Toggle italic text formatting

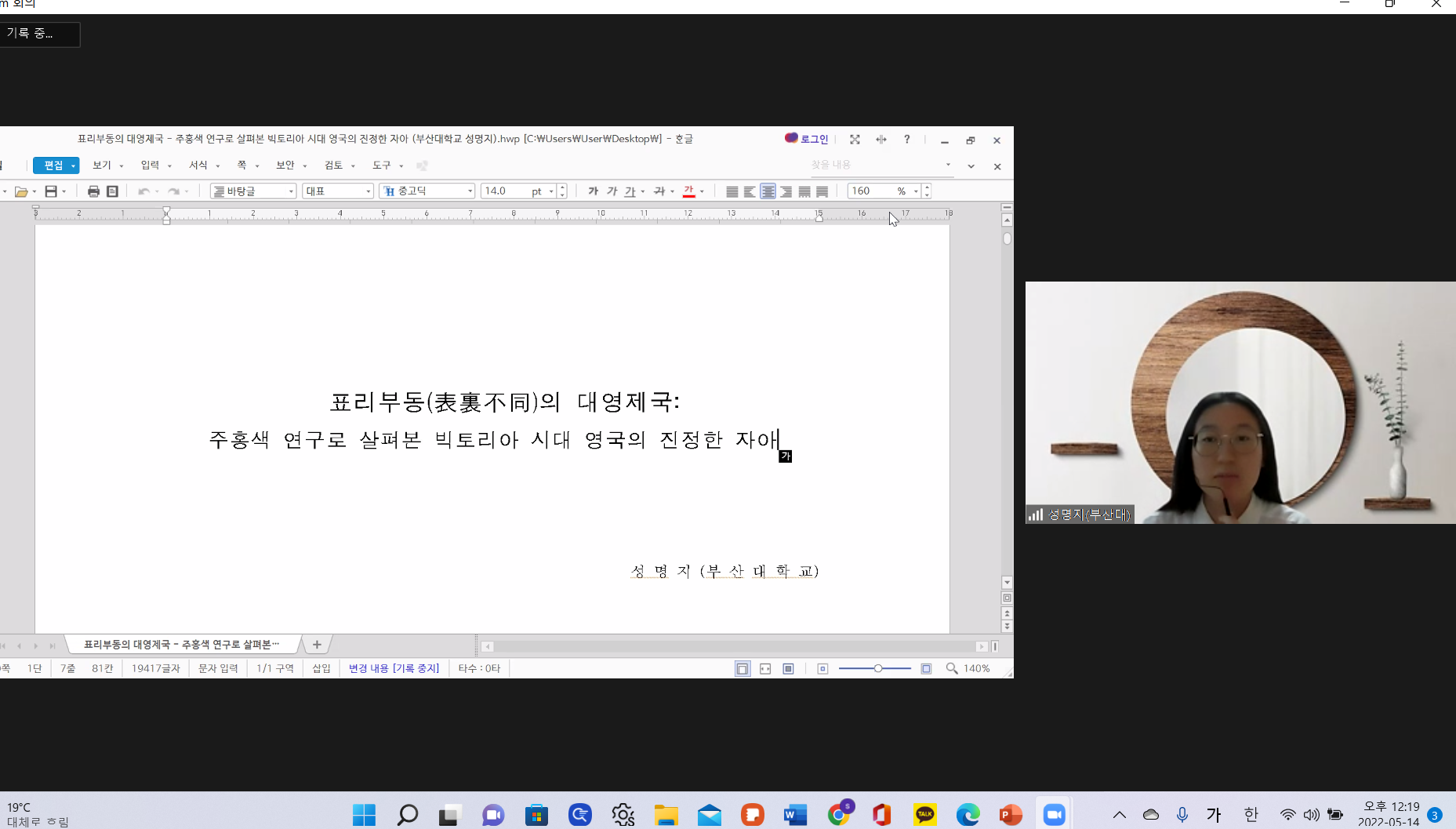tap(612, 191)
